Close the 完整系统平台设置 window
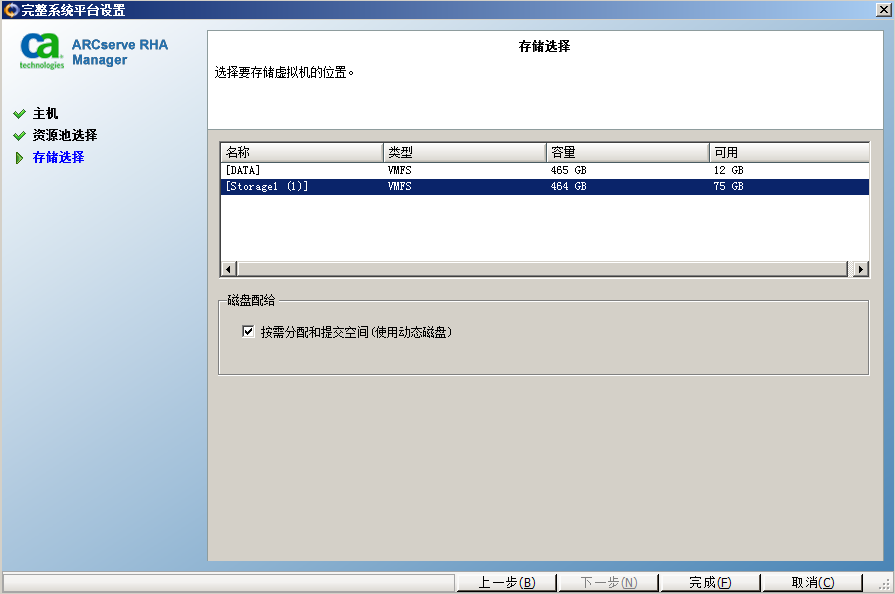 coord(884,10)
